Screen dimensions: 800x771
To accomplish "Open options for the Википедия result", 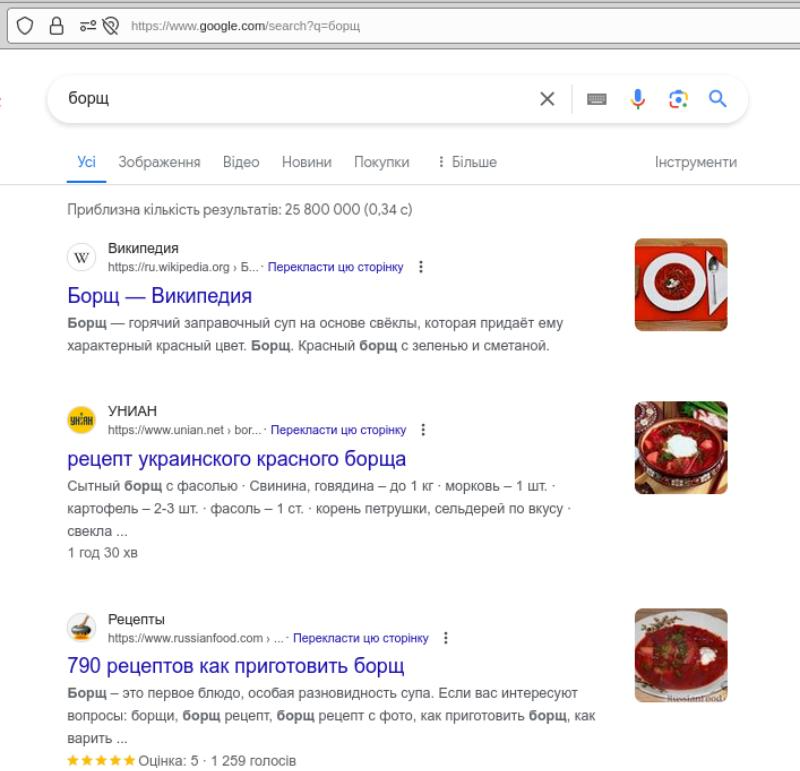I will click(x=420, y=267).
